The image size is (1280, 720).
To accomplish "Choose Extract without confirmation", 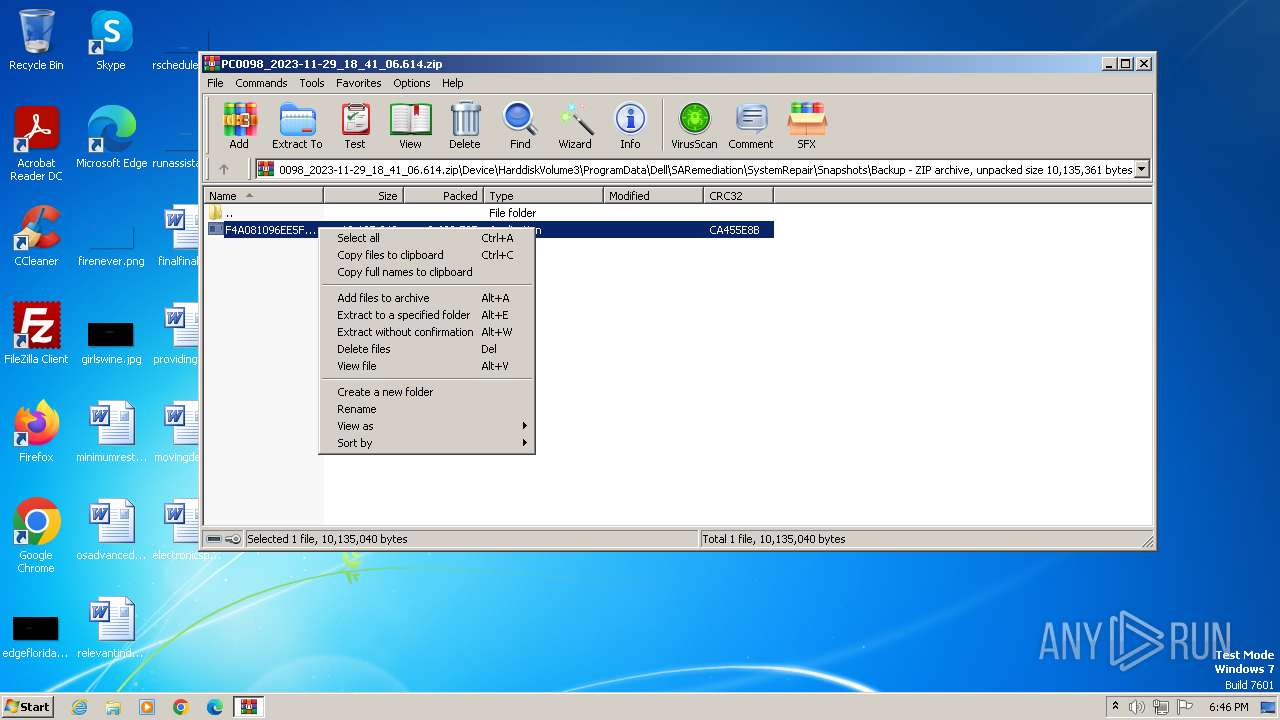I will 427,332.
